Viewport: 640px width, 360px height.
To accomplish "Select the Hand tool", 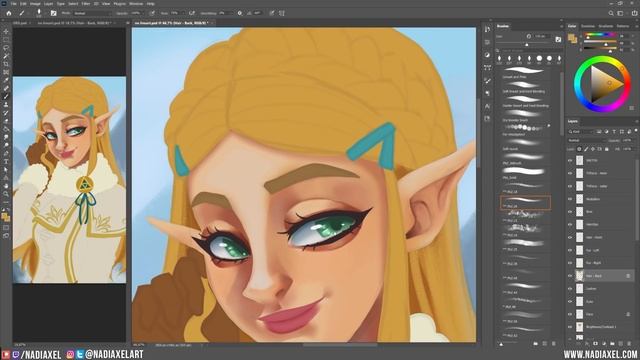I will tap(6, 186).
